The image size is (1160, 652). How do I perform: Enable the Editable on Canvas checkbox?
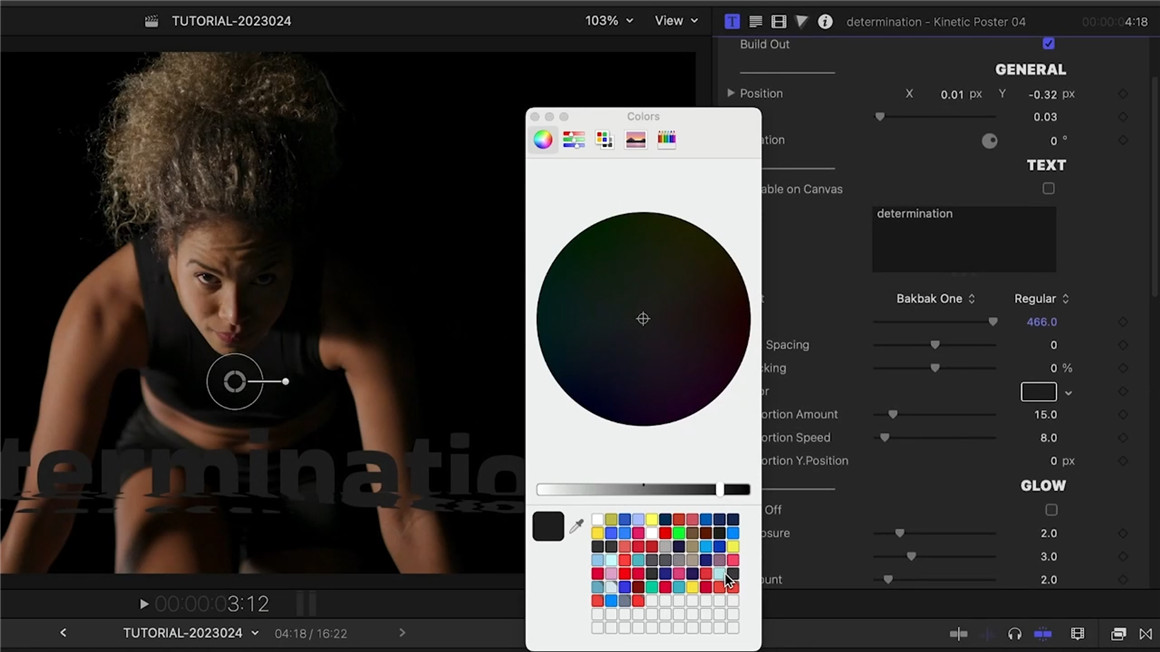pyautogui.click(x=1048, y=189)
